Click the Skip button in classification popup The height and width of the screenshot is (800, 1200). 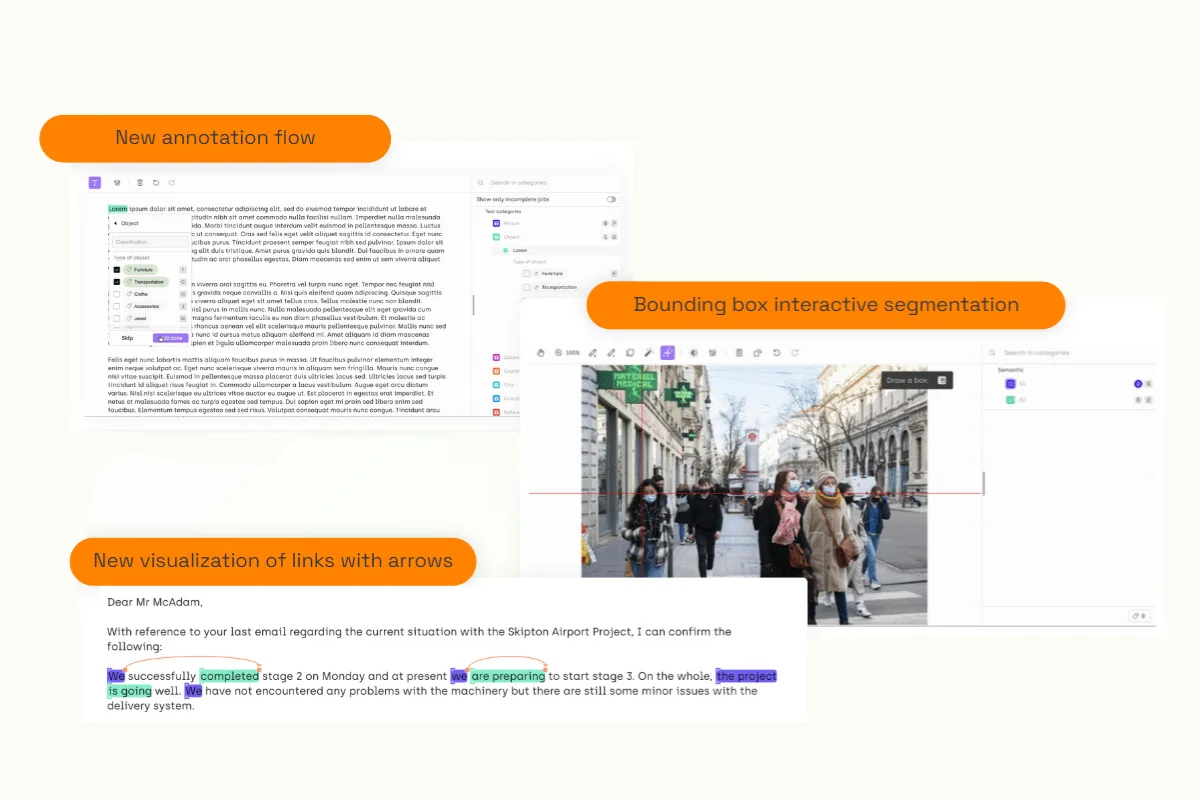point(127,338)
